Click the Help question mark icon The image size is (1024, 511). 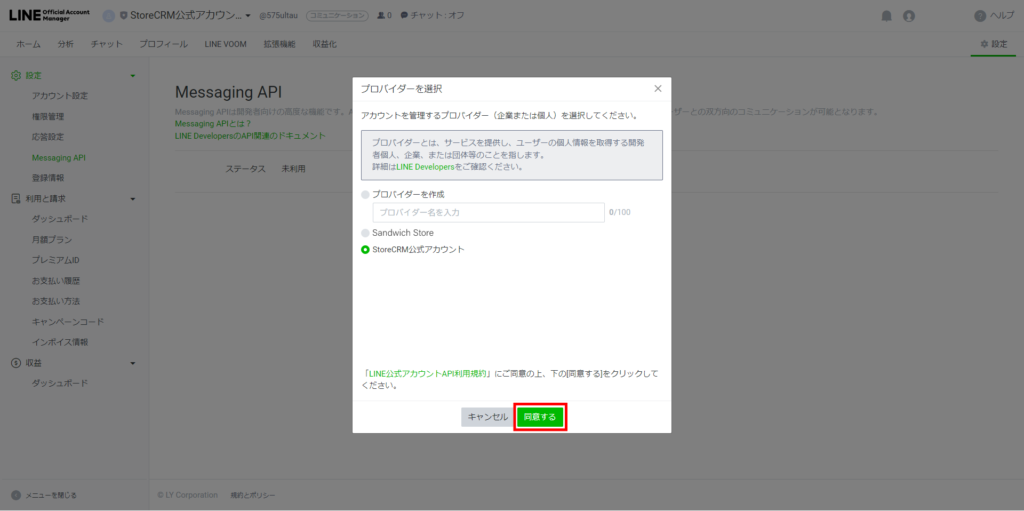980,16
